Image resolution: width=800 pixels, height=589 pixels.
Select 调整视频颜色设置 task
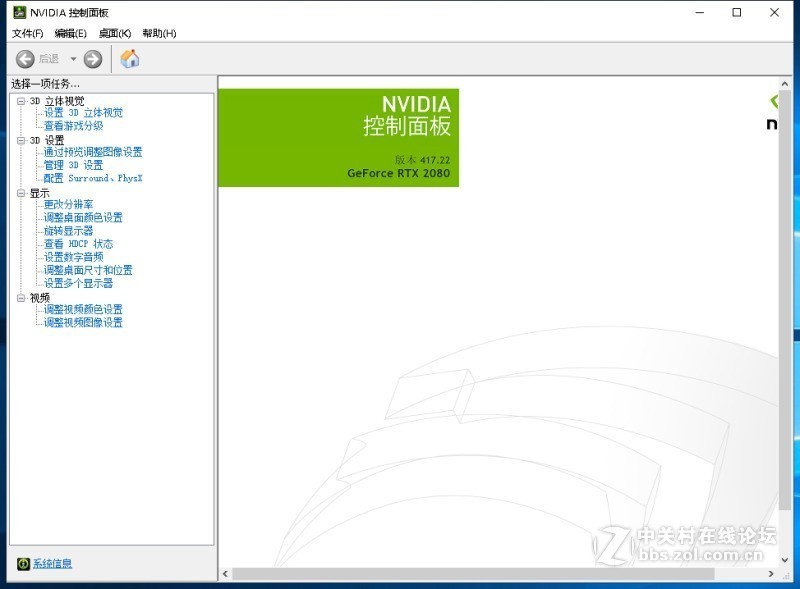click(83, 309)
